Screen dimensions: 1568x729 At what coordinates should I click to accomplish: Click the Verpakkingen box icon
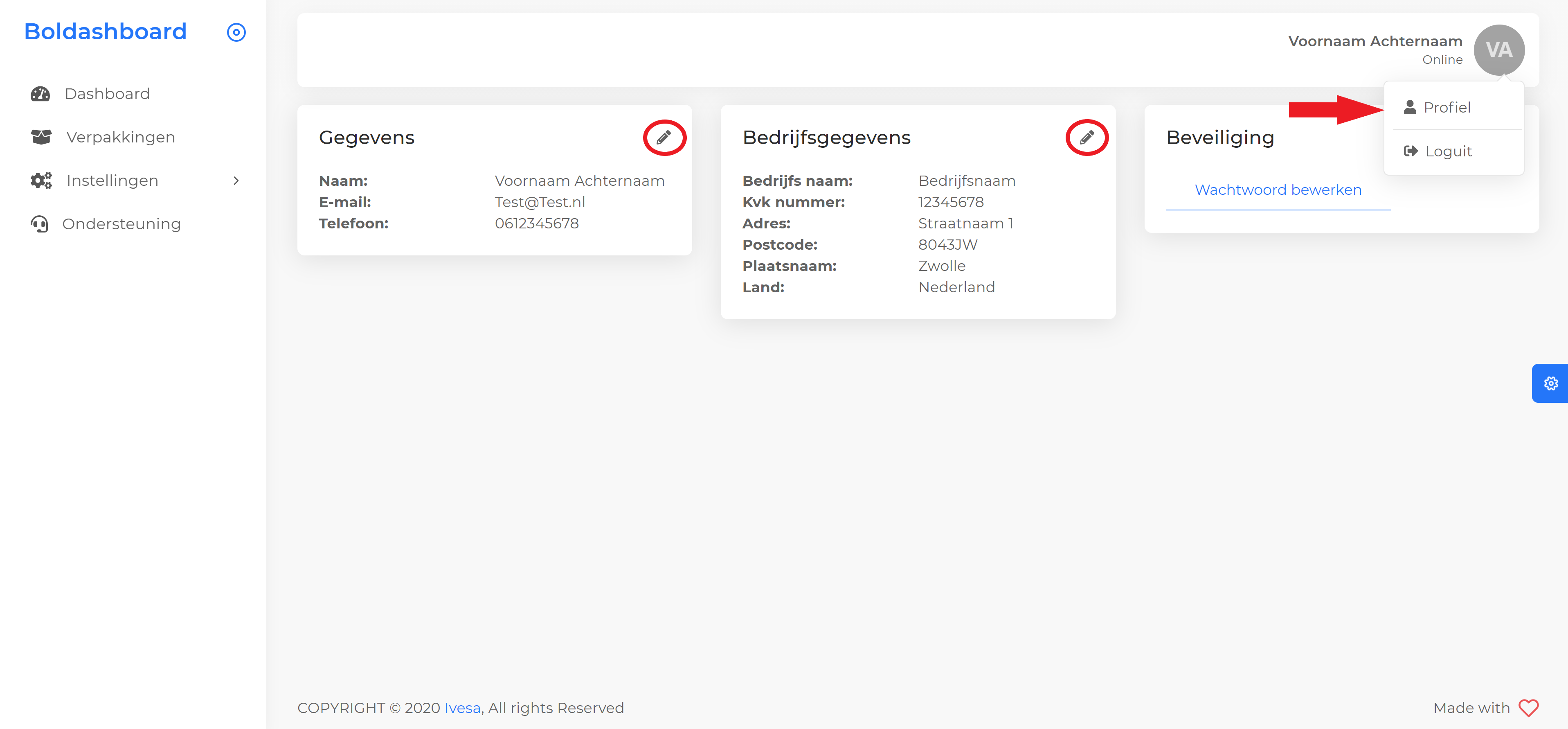pyautogui.click(x=41, y=137)
